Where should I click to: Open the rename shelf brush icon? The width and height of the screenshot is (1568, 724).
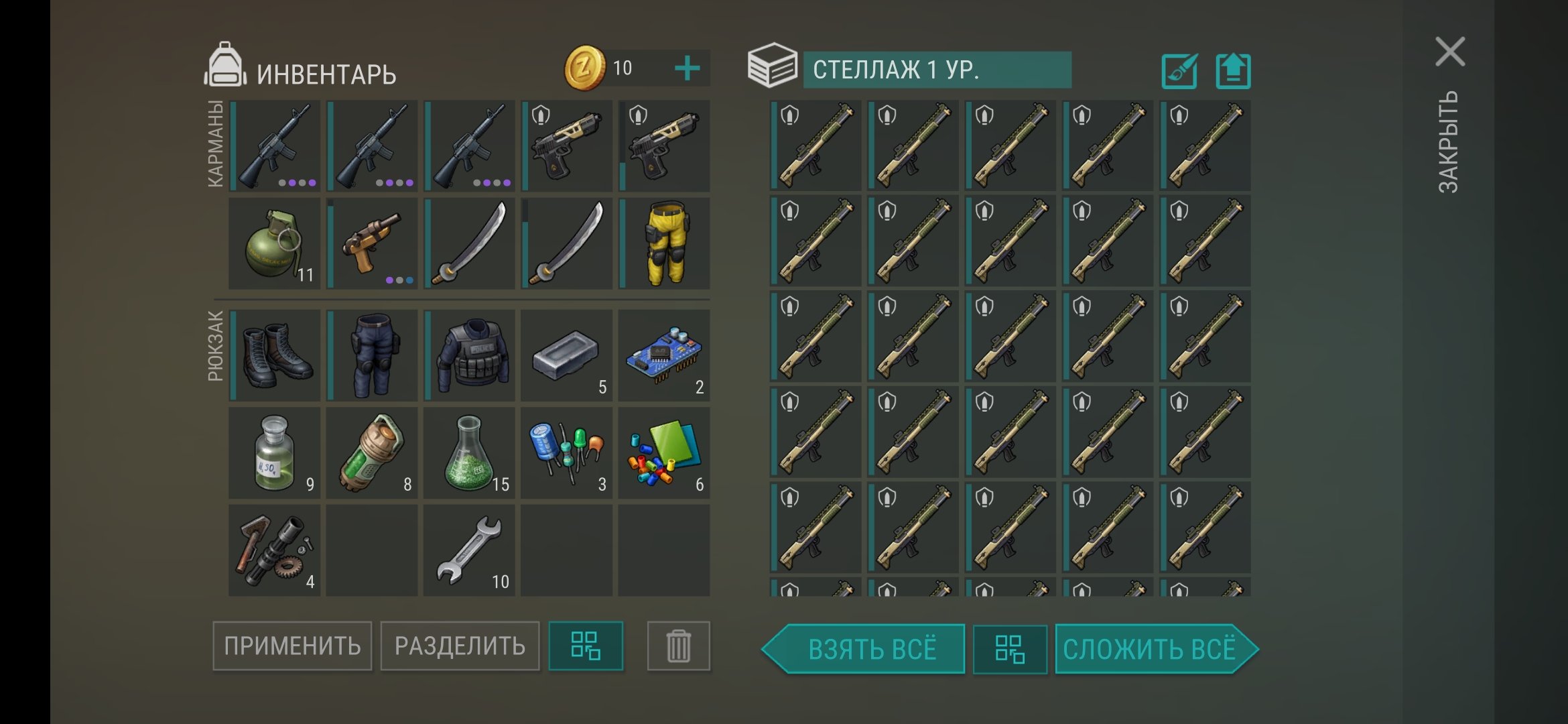tap(1179, 70)
